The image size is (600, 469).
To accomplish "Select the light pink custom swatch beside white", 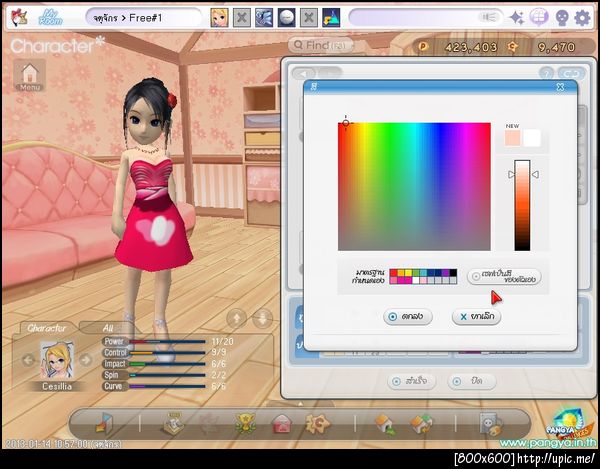I will click(424, 280).
